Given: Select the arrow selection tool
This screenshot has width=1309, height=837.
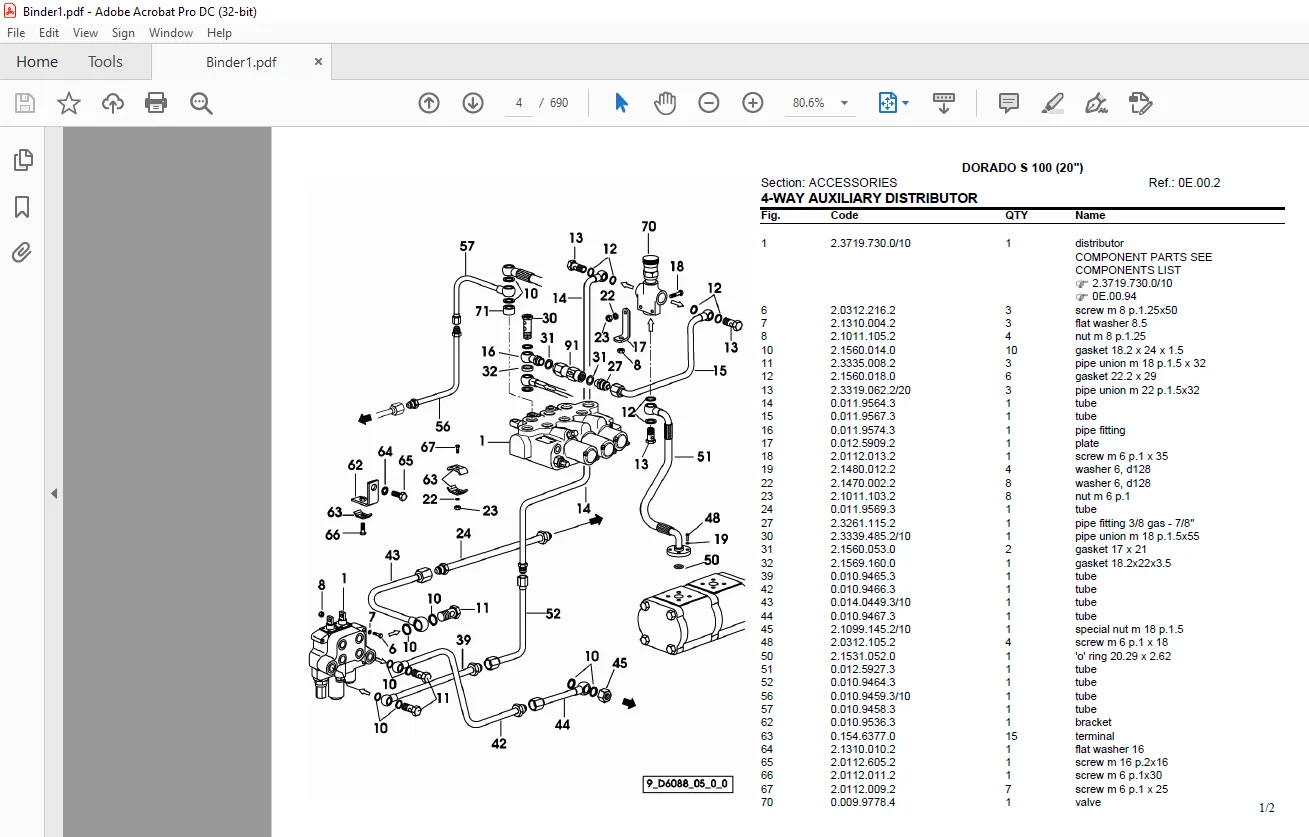Looking at the screenshot, I should point(621,103).
